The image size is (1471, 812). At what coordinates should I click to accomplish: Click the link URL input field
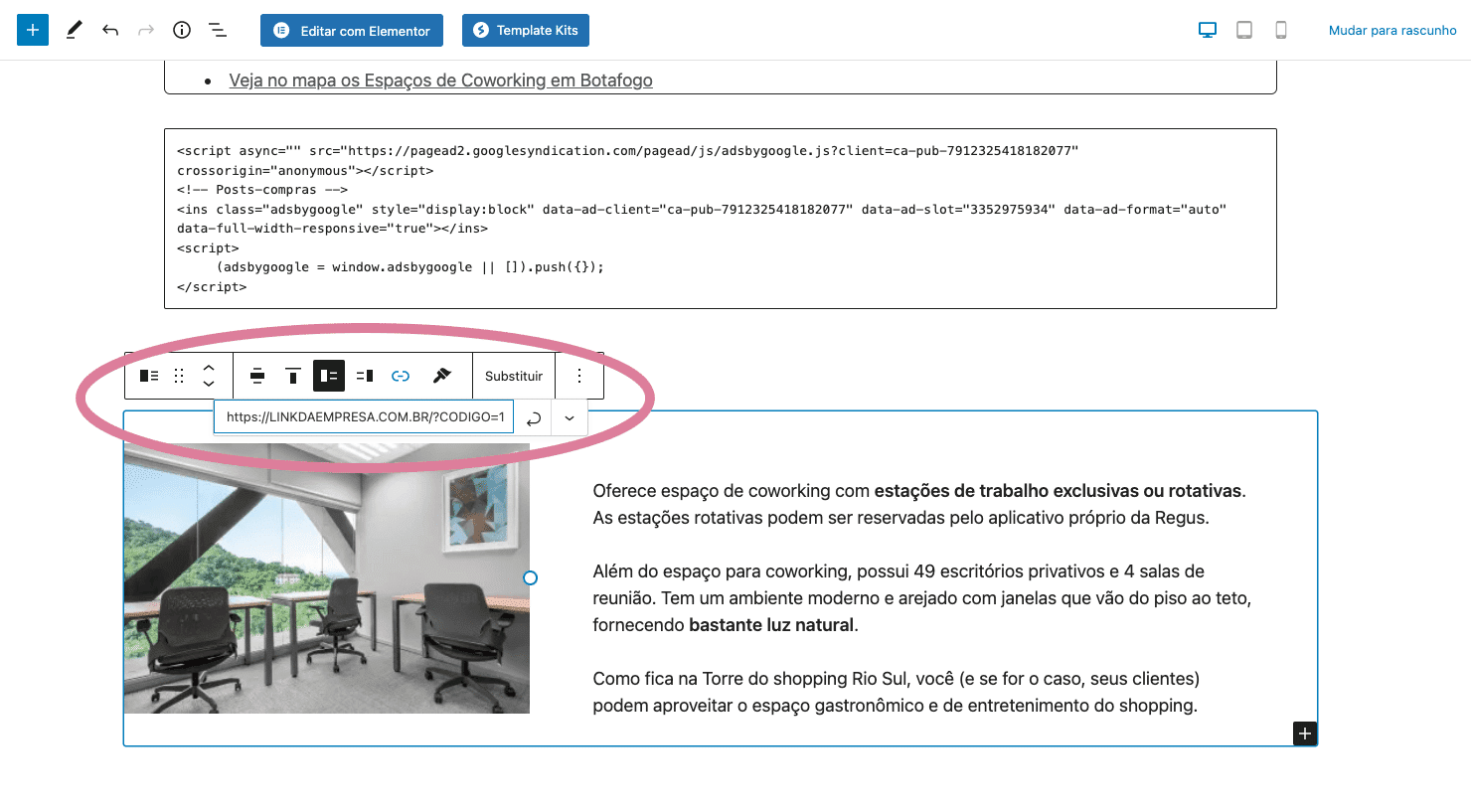pos(365,417)
